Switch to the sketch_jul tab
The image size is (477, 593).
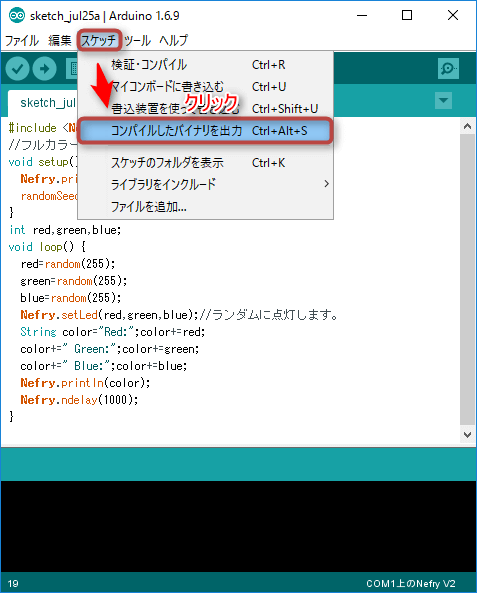pyautogui.click(x=43, y=103)
